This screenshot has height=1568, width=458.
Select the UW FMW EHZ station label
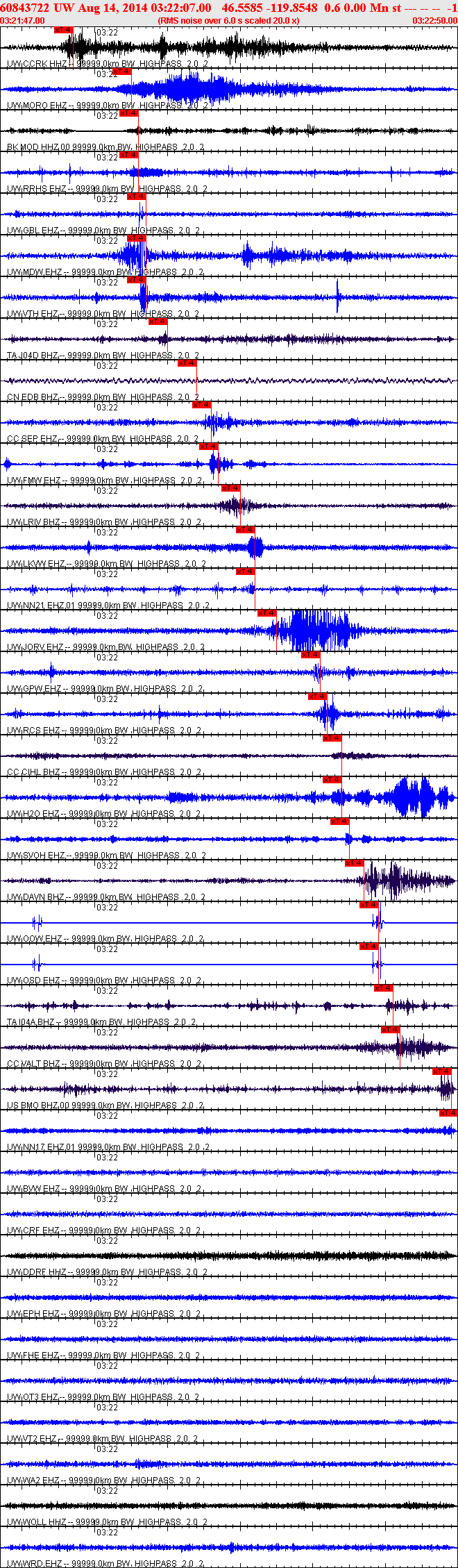coord(105,481)
